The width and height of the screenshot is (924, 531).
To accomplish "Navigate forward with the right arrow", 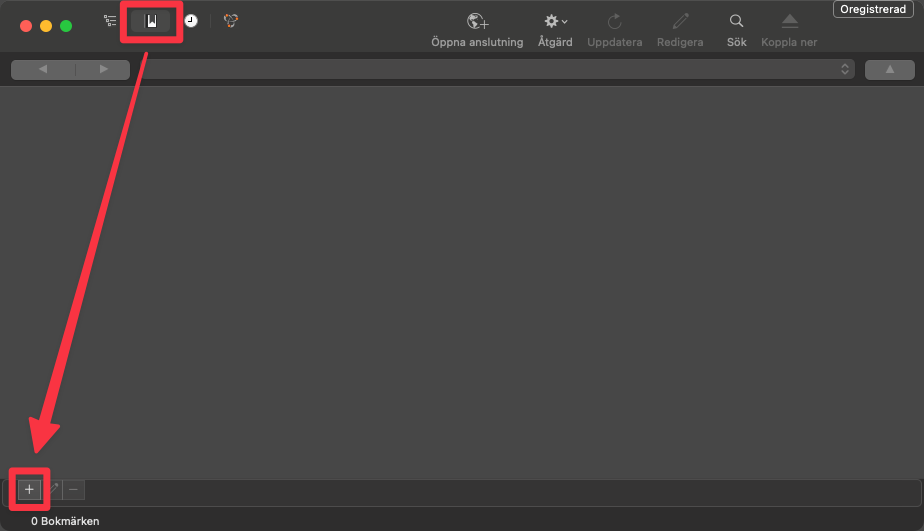I will [103, 69].
